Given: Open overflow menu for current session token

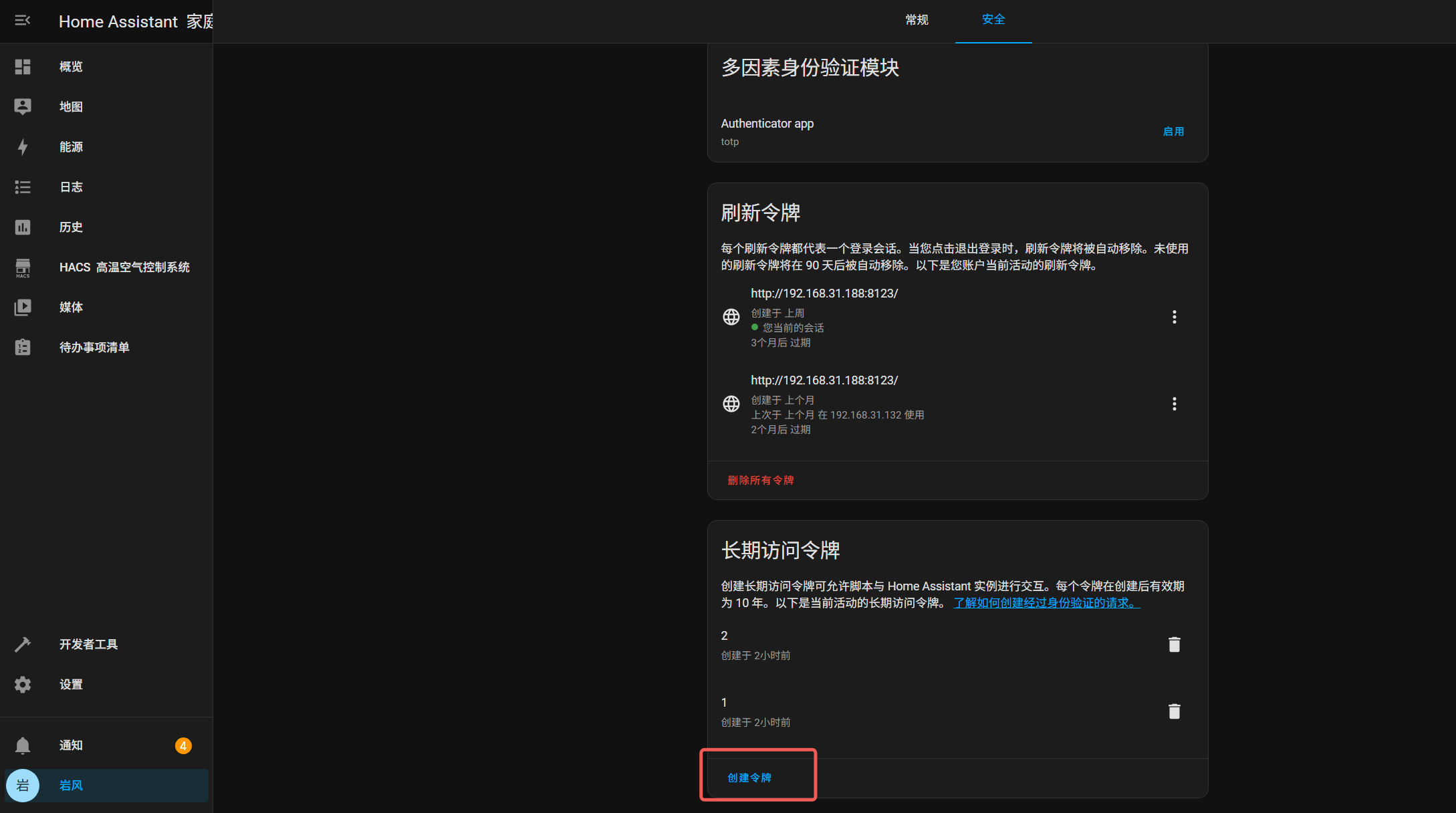Looking at the screenshot, I should tap(1174, 317).
